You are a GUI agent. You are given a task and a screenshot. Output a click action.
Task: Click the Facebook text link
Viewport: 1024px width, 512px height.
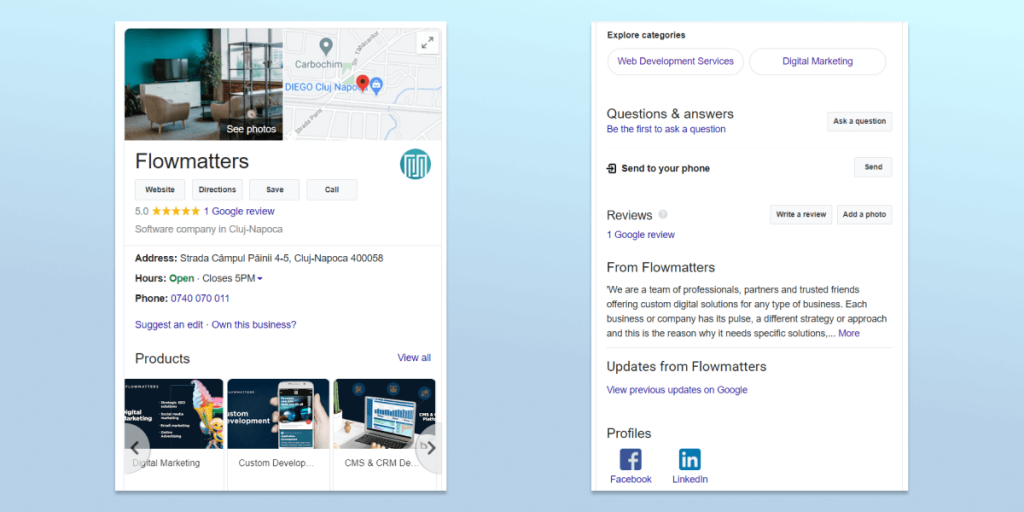click(631, 479)
